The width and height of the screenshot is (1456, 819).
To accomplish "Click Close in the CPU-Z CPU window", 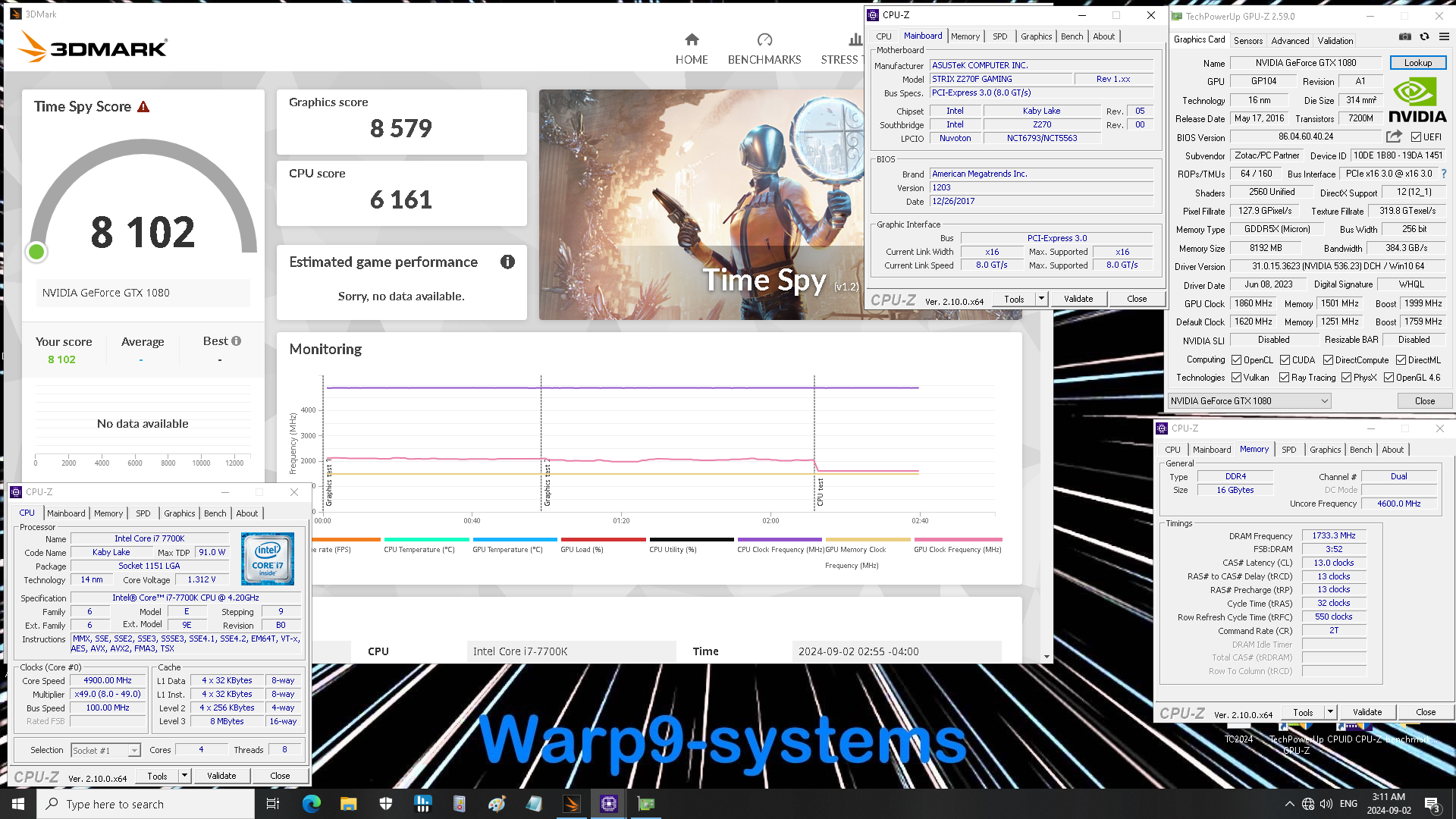I will point(280,776).
